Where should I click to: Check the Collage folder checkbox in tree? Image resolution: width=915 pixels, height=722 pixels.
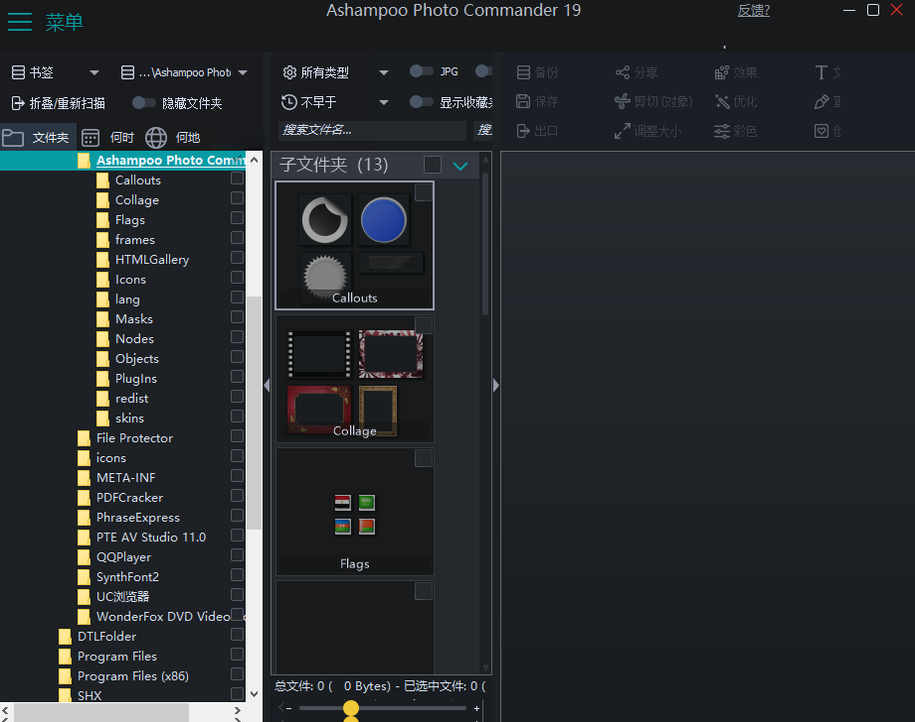[237, 198]
